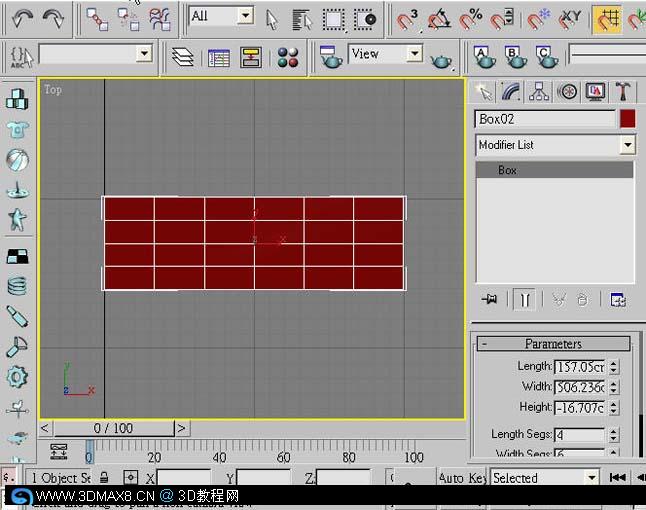Screen dimensions: 646x510
Task: Open the View render type dropdown
Action: pos(414,54)
